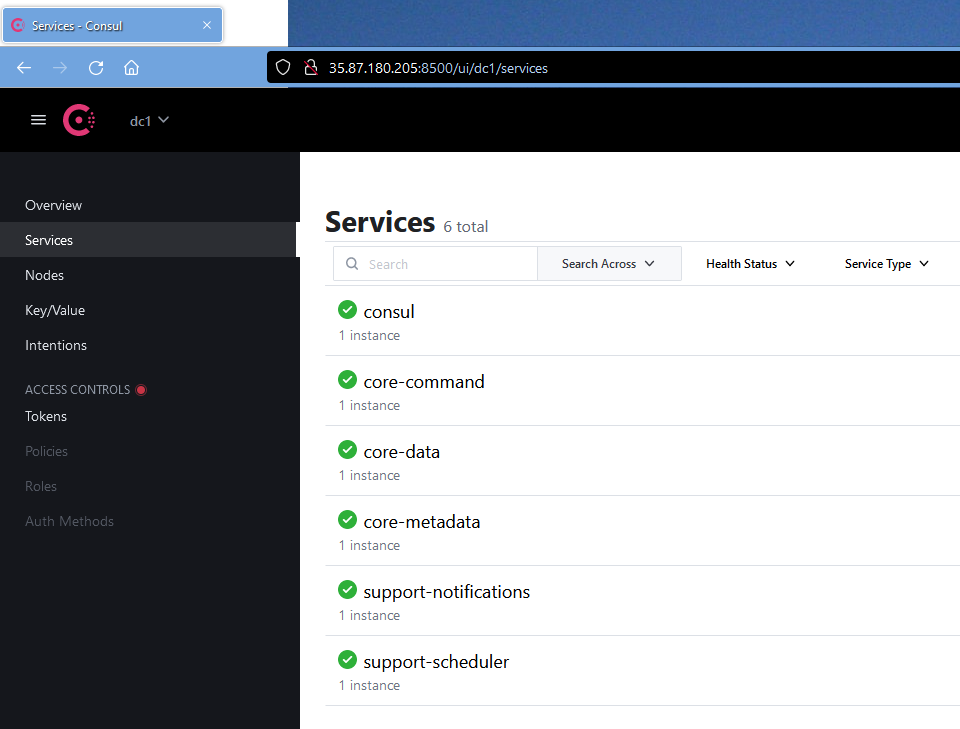Click '1 instance' under core-data
This screenshot has height=729, width=960.
(369, 475)
